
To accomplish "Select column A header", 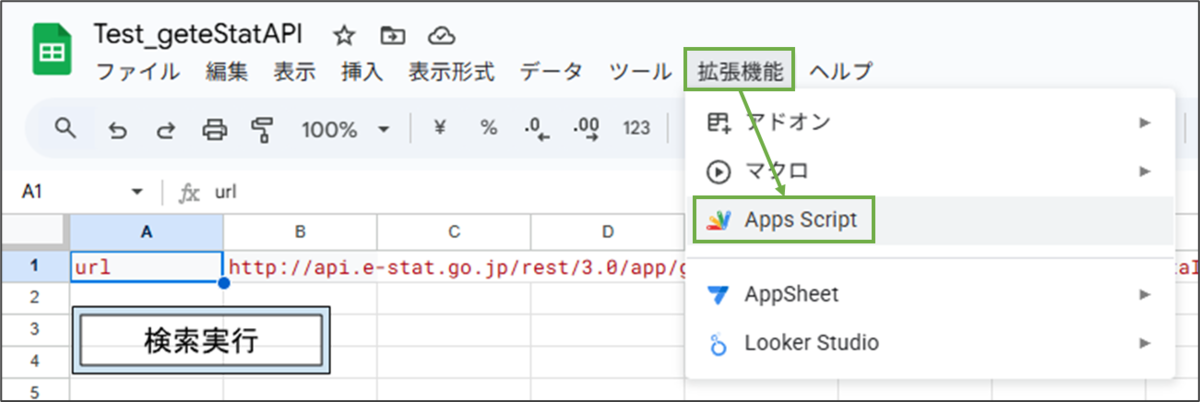I will click(x=146, y=232).
